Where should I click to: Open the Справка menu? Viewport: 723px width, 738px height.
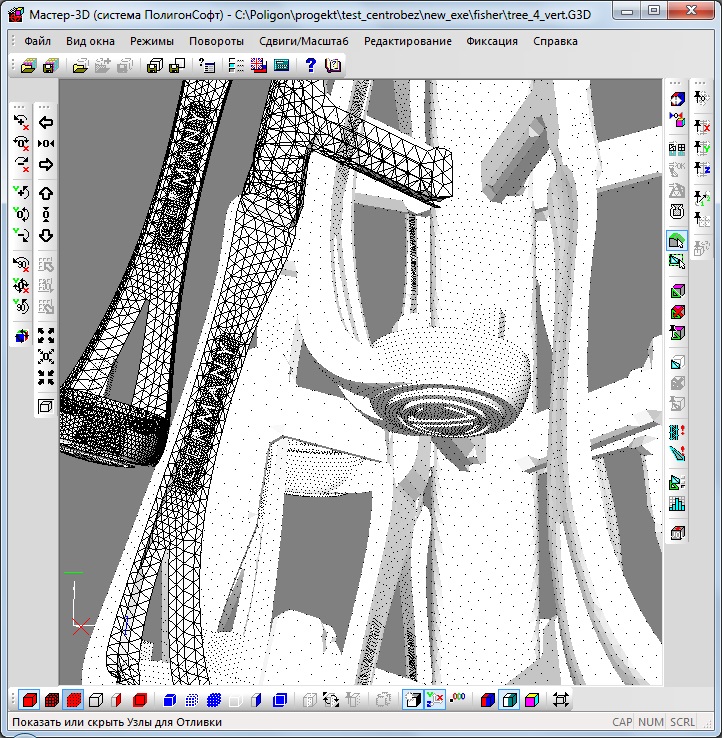[555, 42]
